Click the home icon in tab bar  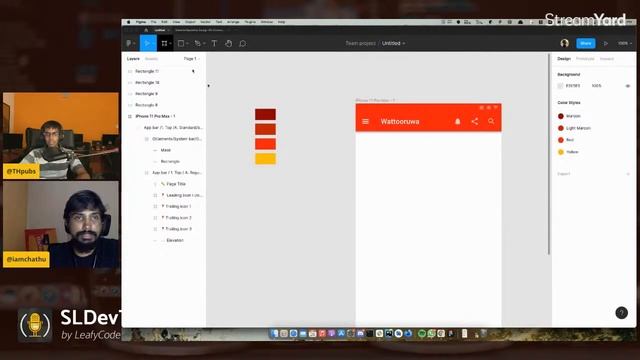click(146, 30)
